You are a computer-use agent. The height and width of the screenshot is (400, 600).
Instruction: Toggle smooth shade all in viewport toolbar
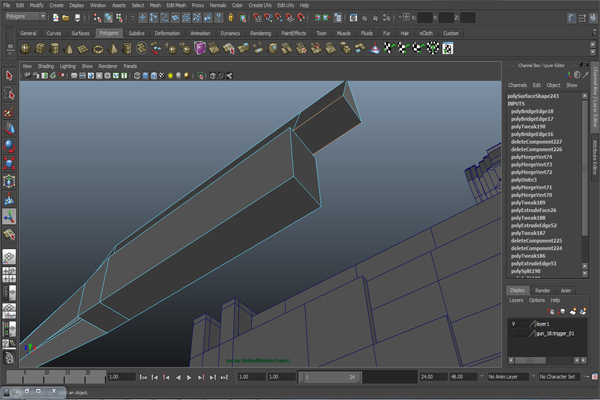coord(145,76)
